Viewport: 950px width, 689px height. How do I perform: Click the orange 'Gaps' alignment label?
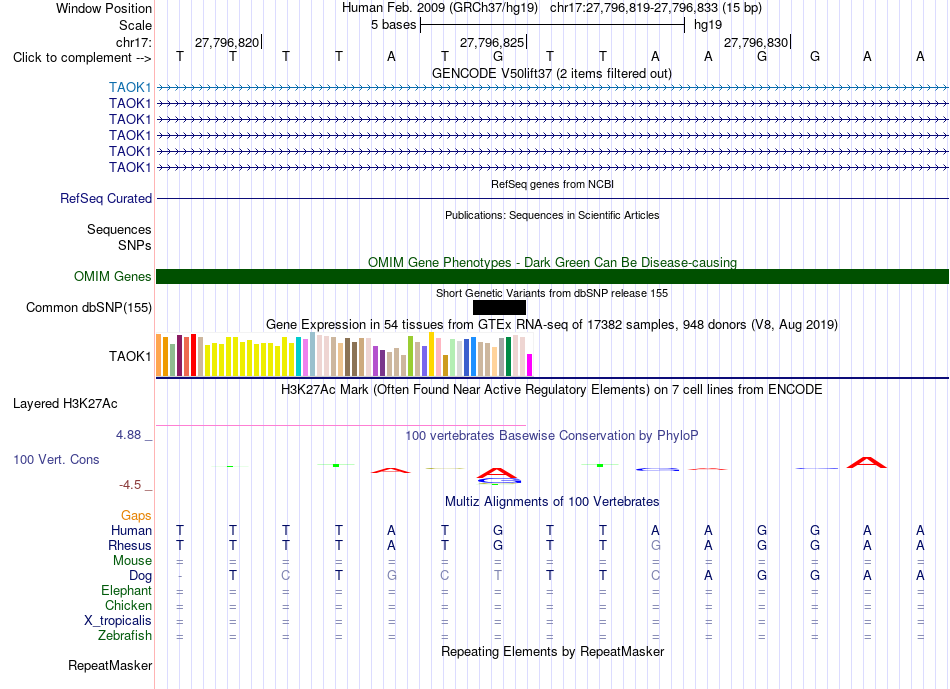[x=136, y=515]
